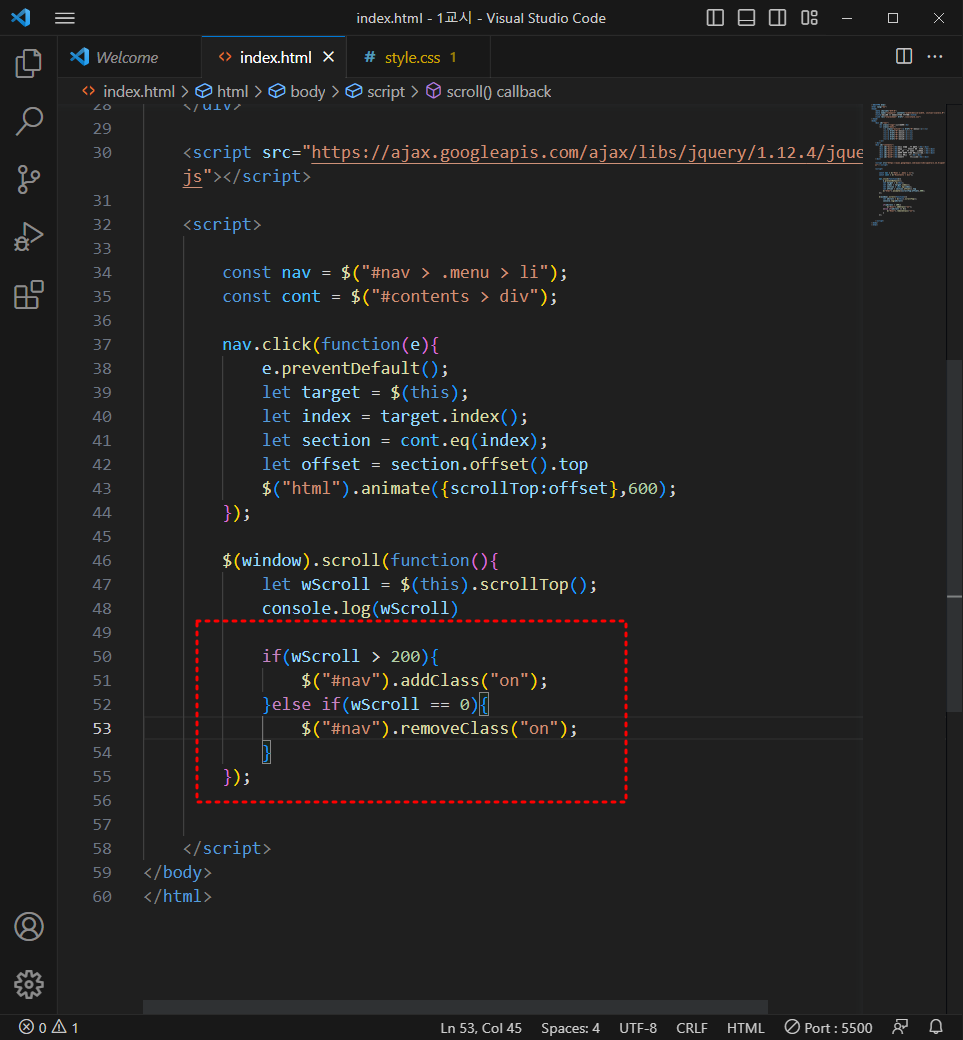Click the 'if(wScroll > 200){' line
The height and width of the screenshot is (1040, 963).
(350, 656)
